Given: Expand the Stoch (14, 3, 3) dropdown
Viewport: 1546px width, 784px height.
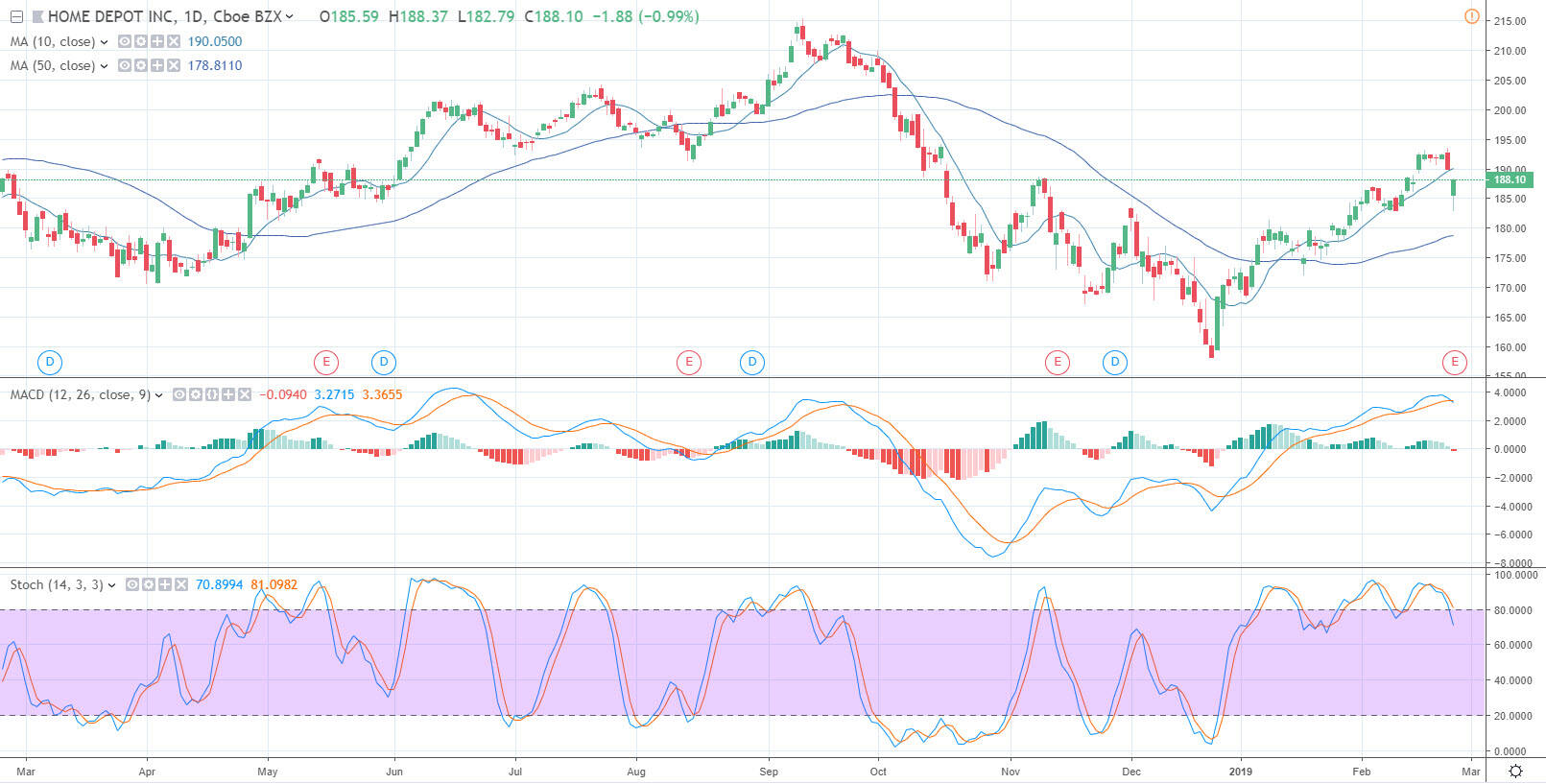Looking at the screenshot, I should 112,585.
